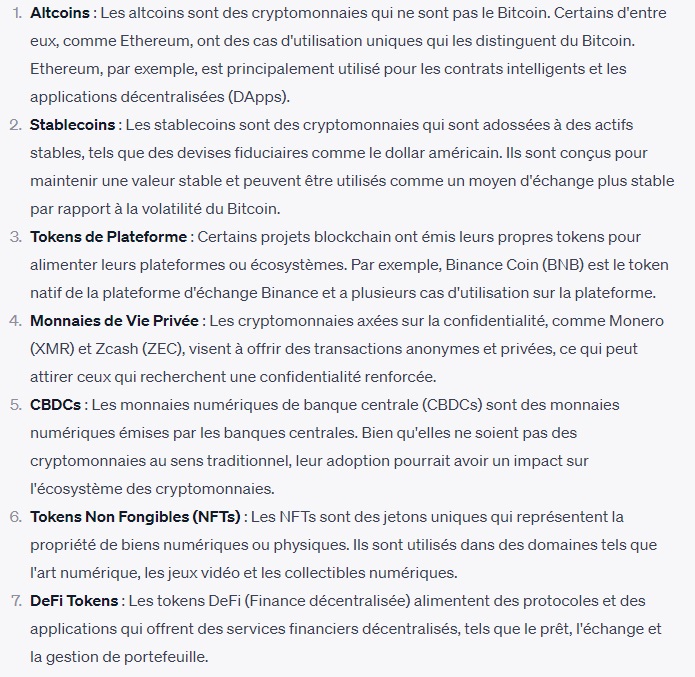Click the bold 'DeFi Tokens' heading
Screen dimensions: 695x677
point(74,601)
